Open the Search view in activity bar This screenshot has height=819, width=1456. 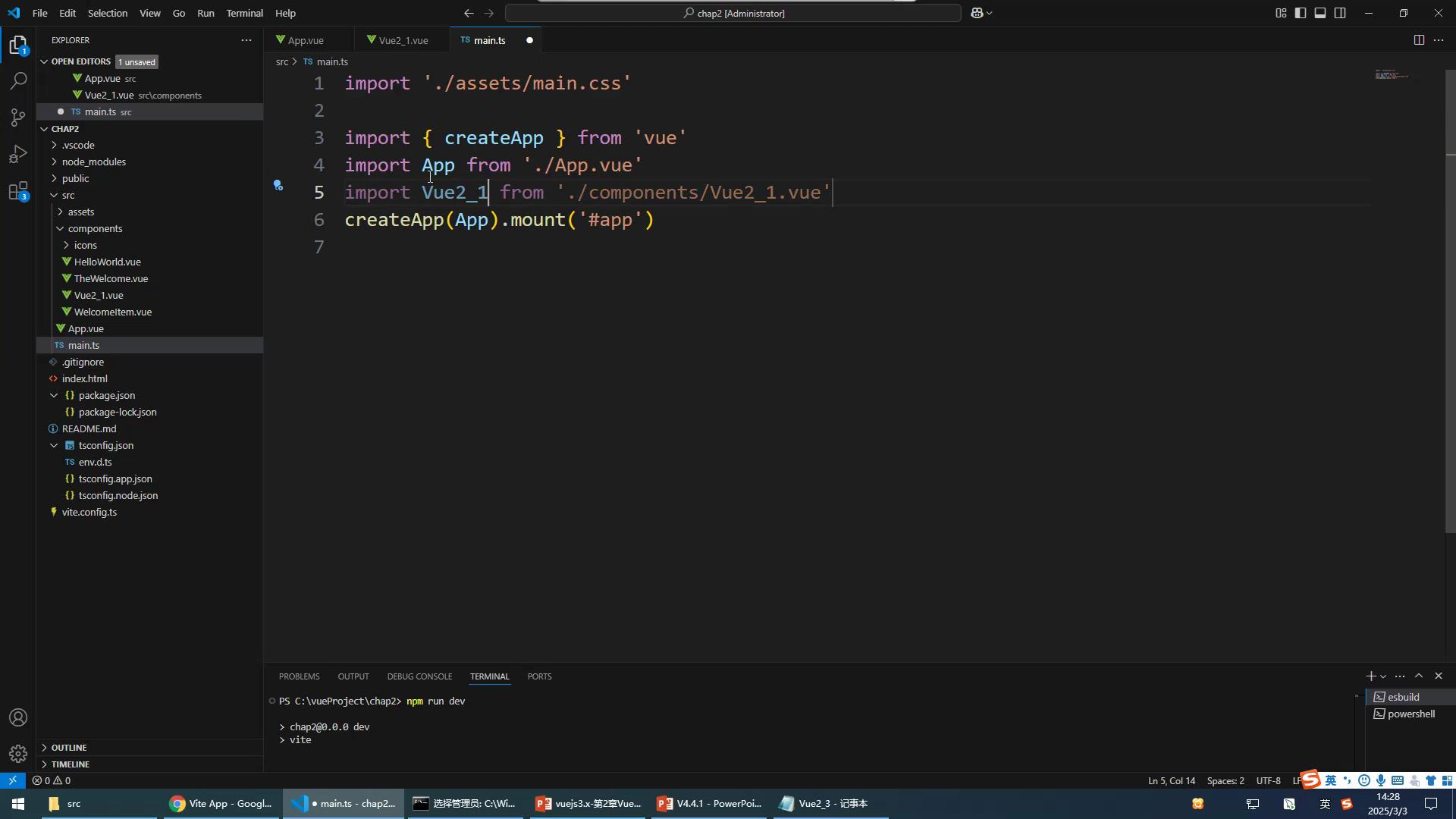(x=18, y=80)
